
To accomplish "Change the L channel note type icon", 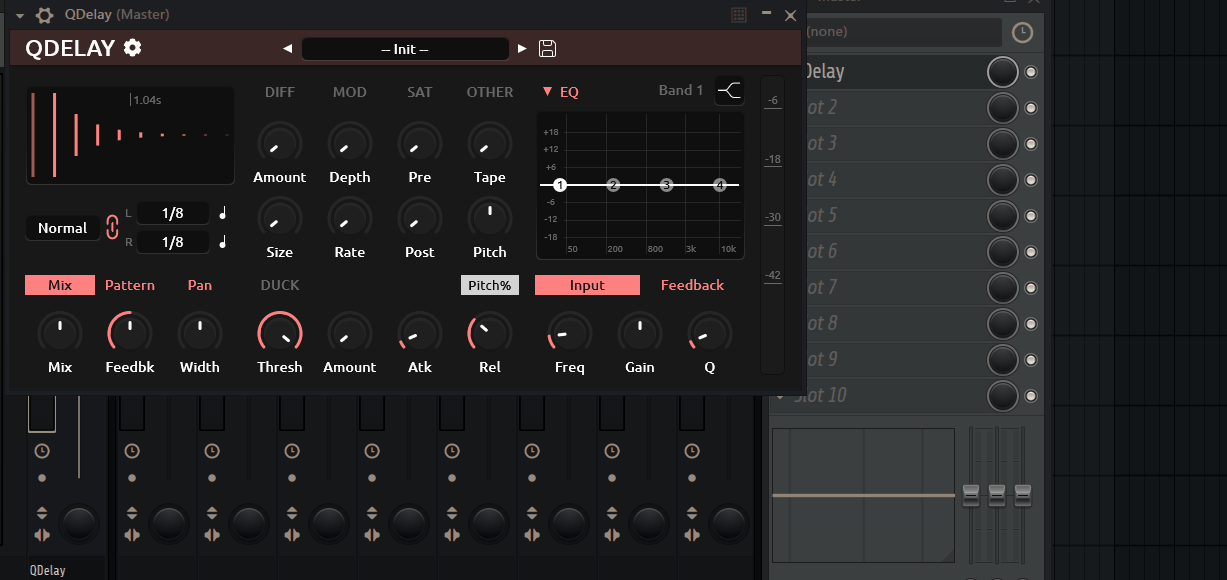I will (223, 213).
